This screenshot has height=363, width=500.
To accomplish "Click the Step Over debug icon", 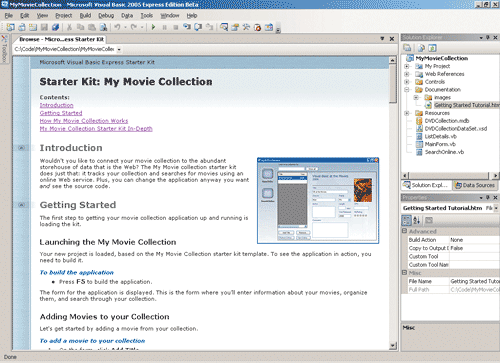I will tap(198, 27).
